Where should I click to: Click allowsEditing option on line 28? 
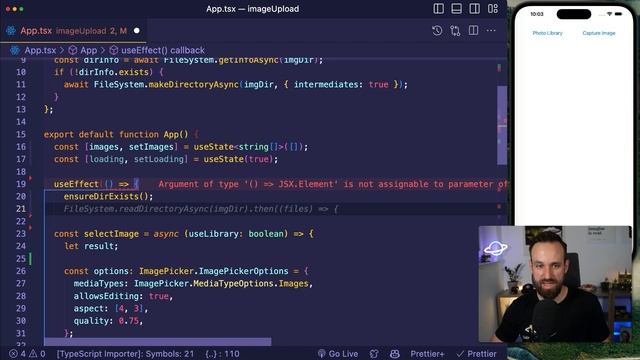108,296
